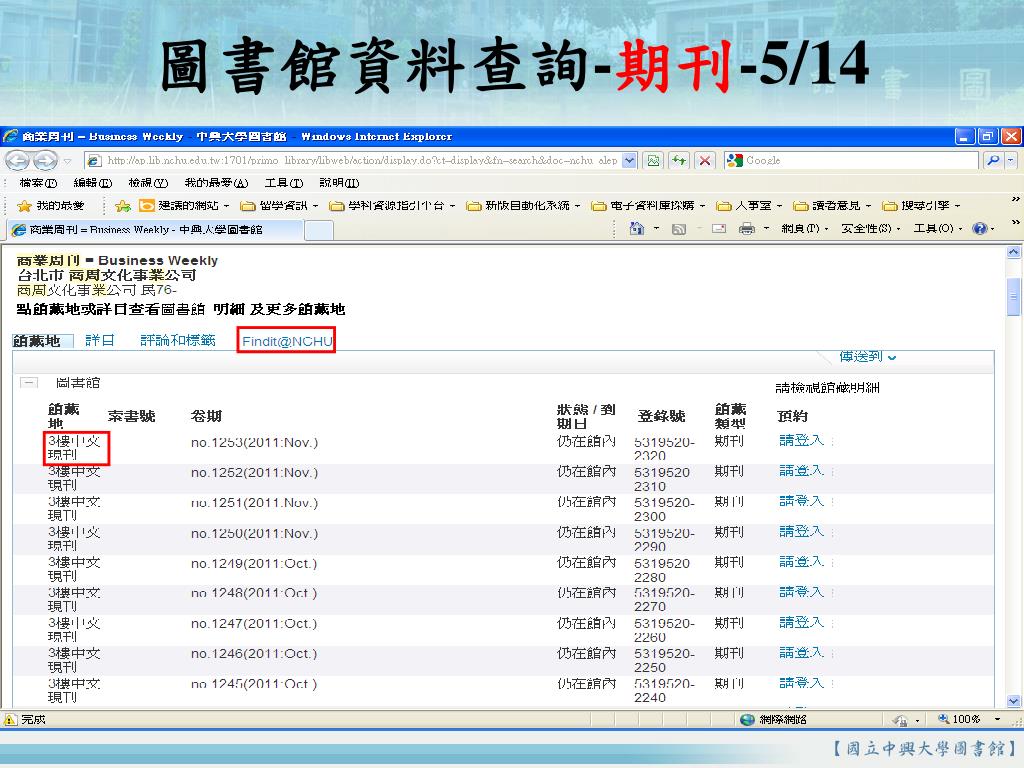
Task: Collapse the 圖書館 section with minus box
Action: pos(29,383)
